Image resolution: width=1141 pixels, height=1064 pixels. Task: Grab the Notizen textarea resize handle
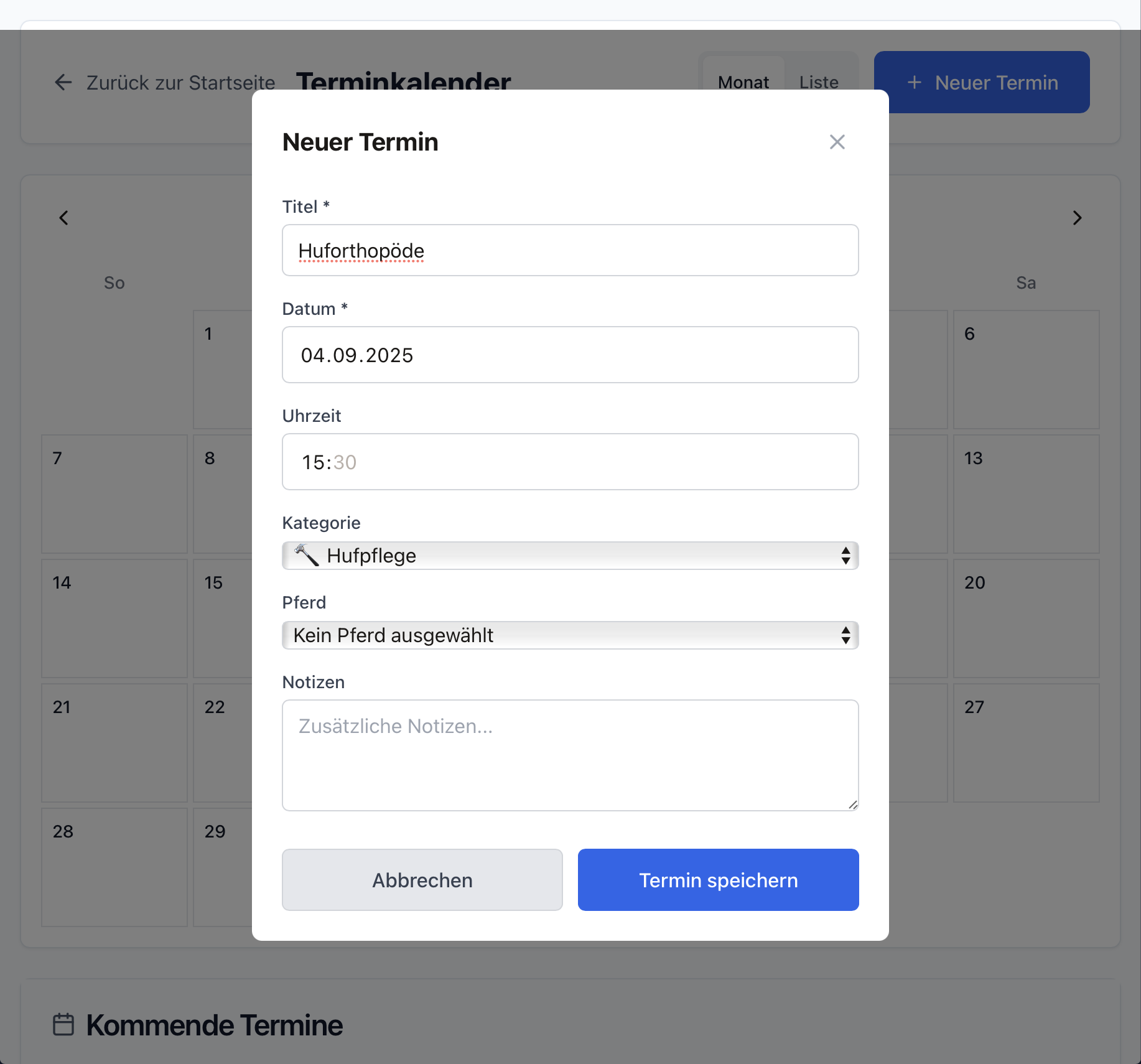pyautogui.click(x=853, y=805)
